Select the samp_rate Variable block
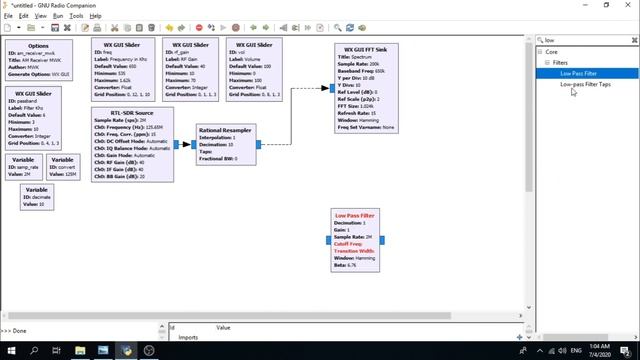 [x=24, y=167]
